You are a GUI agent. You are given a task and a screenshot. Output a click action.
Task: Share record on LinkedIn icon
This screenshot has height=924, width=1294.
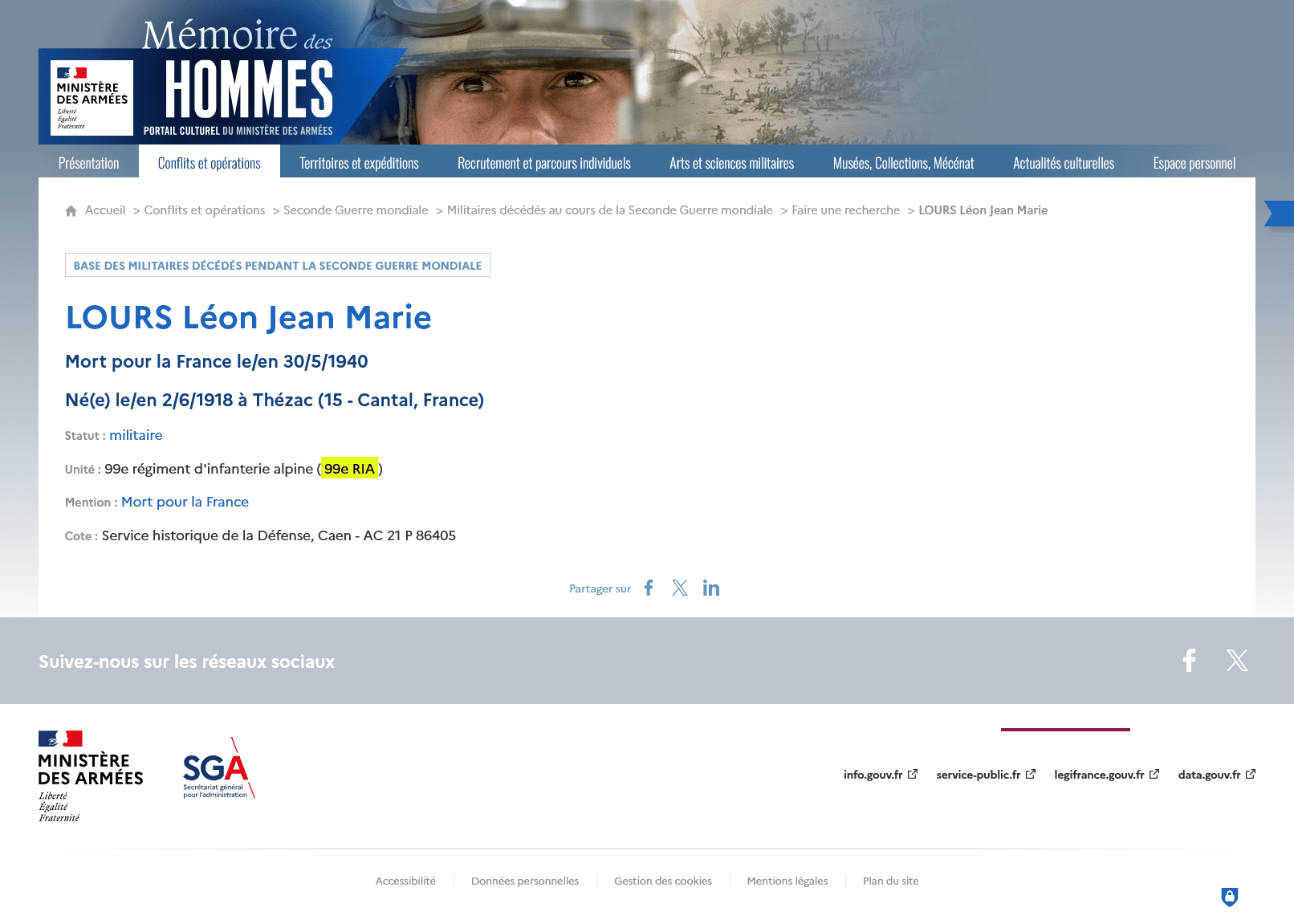(711, 588)
